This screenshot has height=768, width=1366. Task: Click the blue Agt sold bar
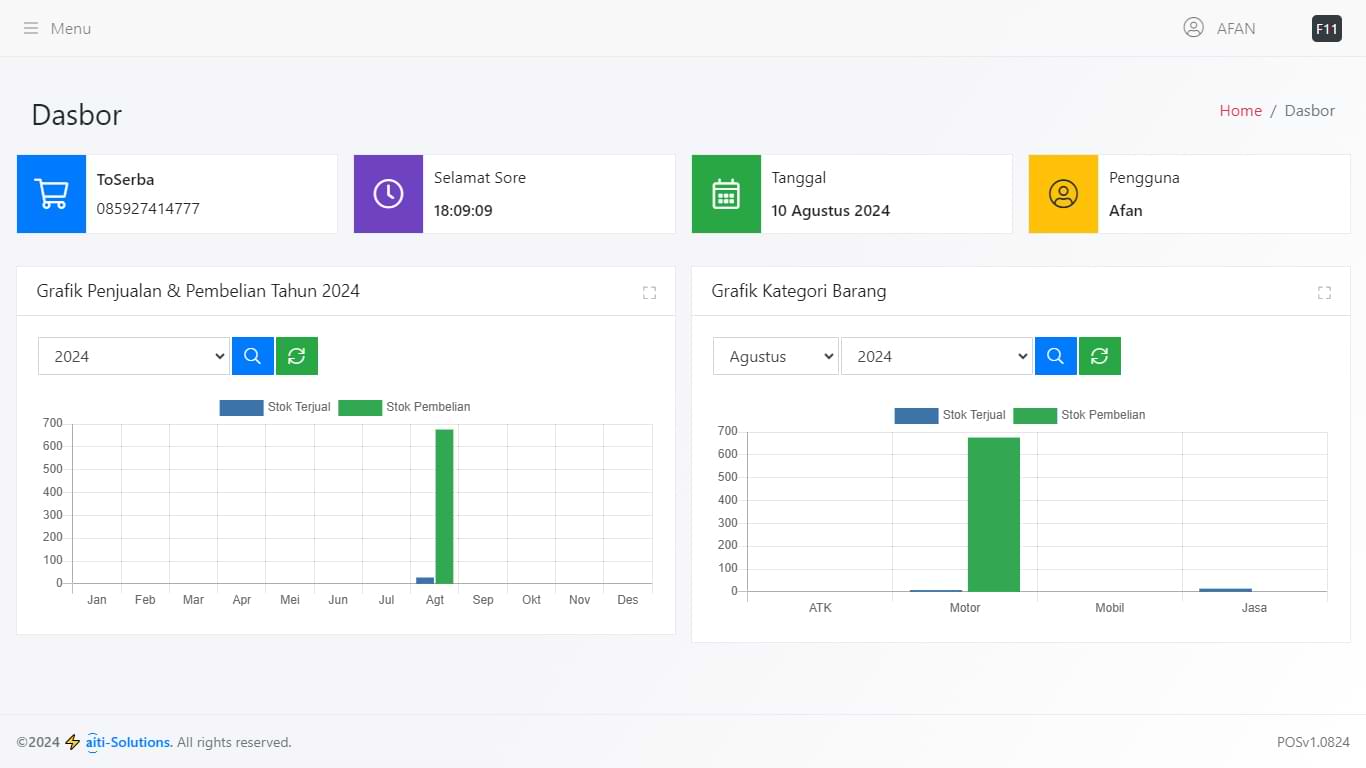click(x=425, y=580)
